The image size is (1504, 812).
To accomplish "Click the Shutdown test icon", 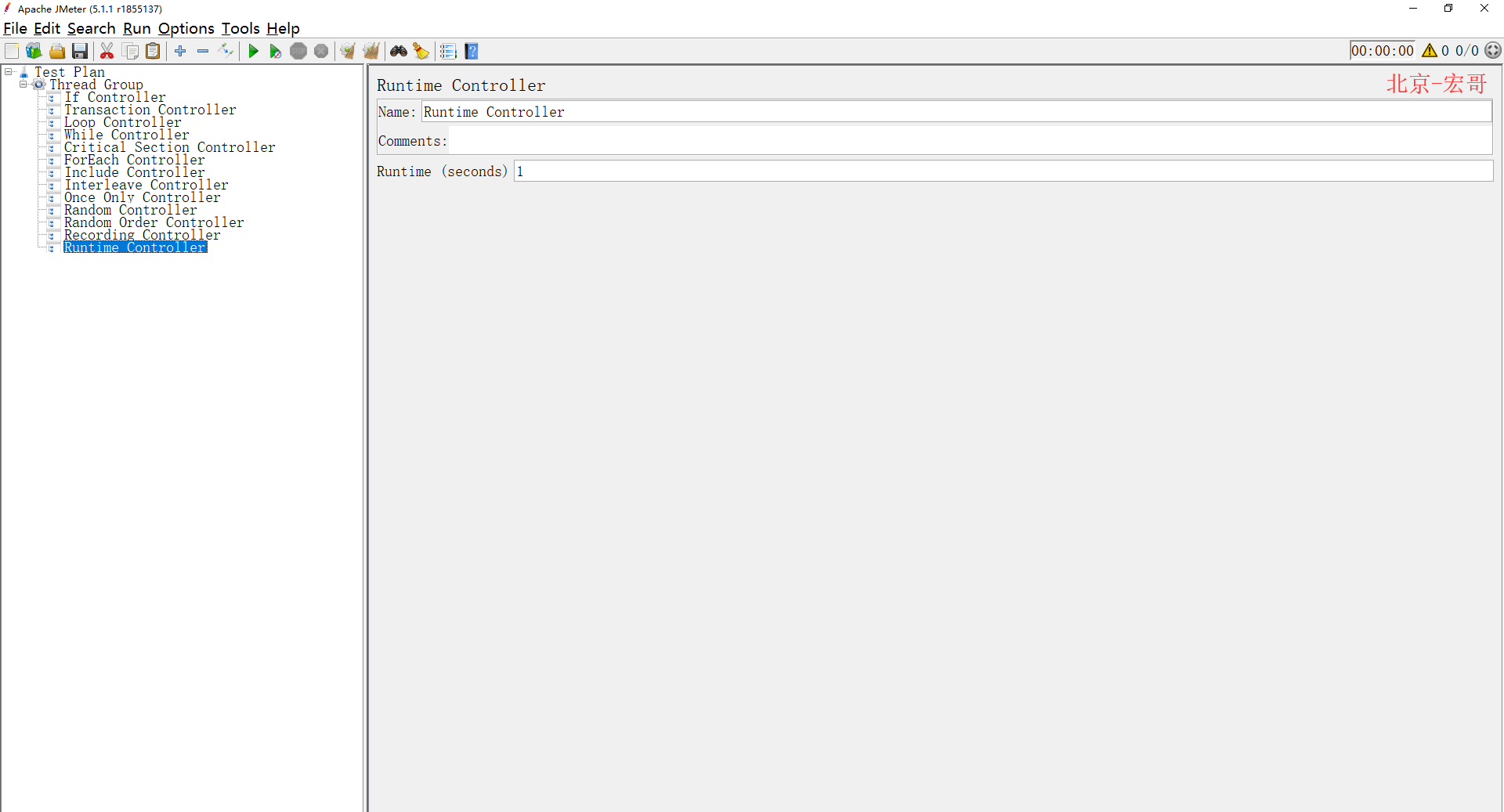I will pyautogui.click(x=321, y=51).
